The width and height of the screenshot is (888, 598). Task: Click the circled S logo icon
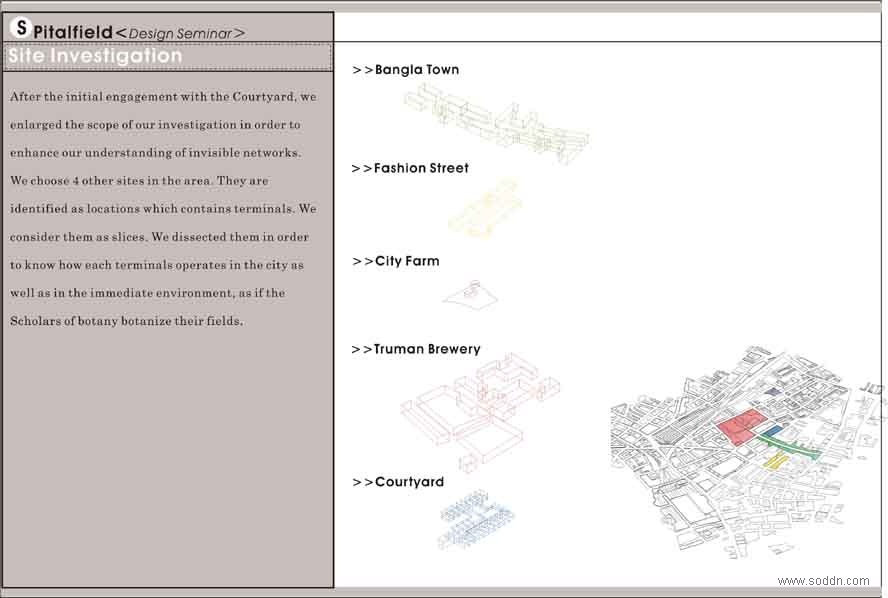coord(20,28)
